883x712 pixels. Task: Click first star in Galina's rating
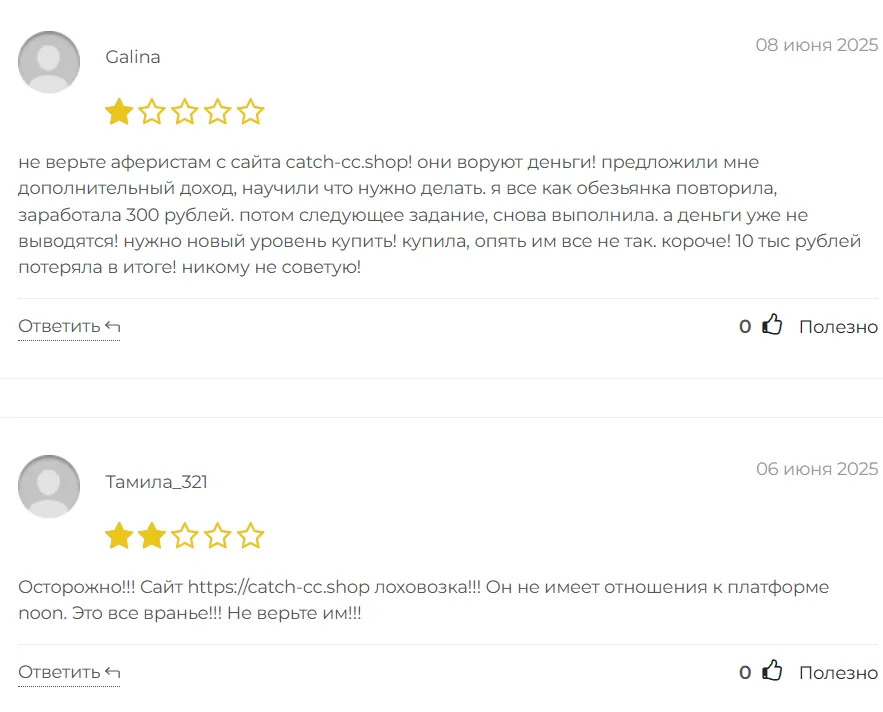[119, 112]
